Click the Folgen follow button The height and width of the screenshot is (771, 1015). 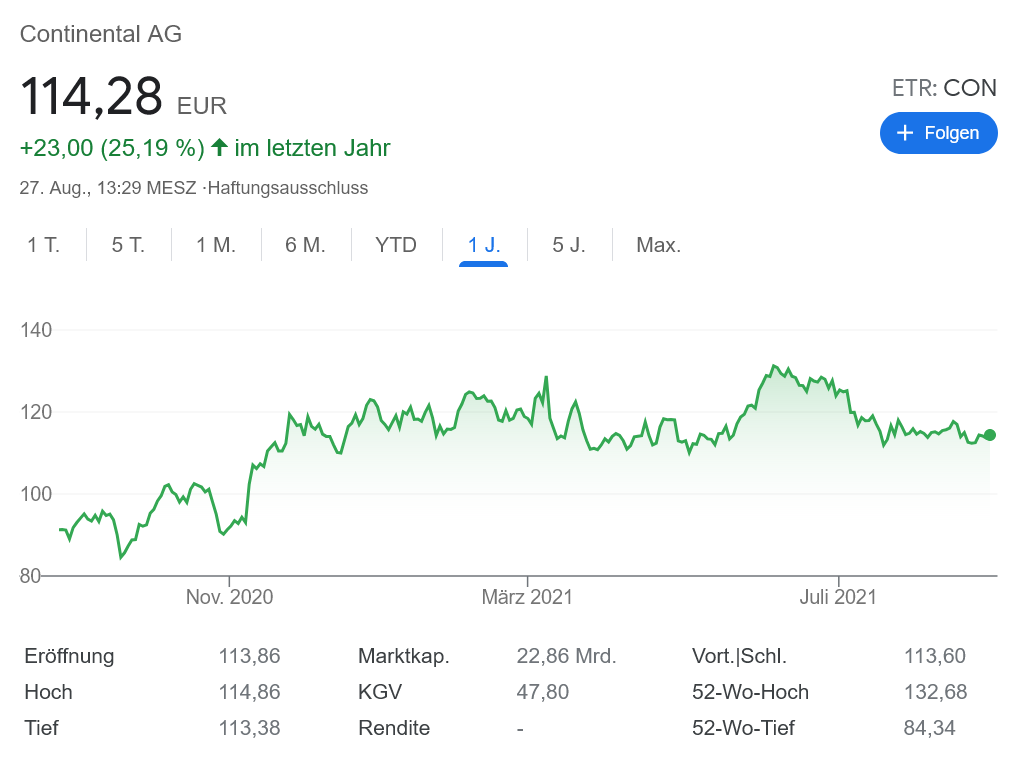[x=938, y=133]
